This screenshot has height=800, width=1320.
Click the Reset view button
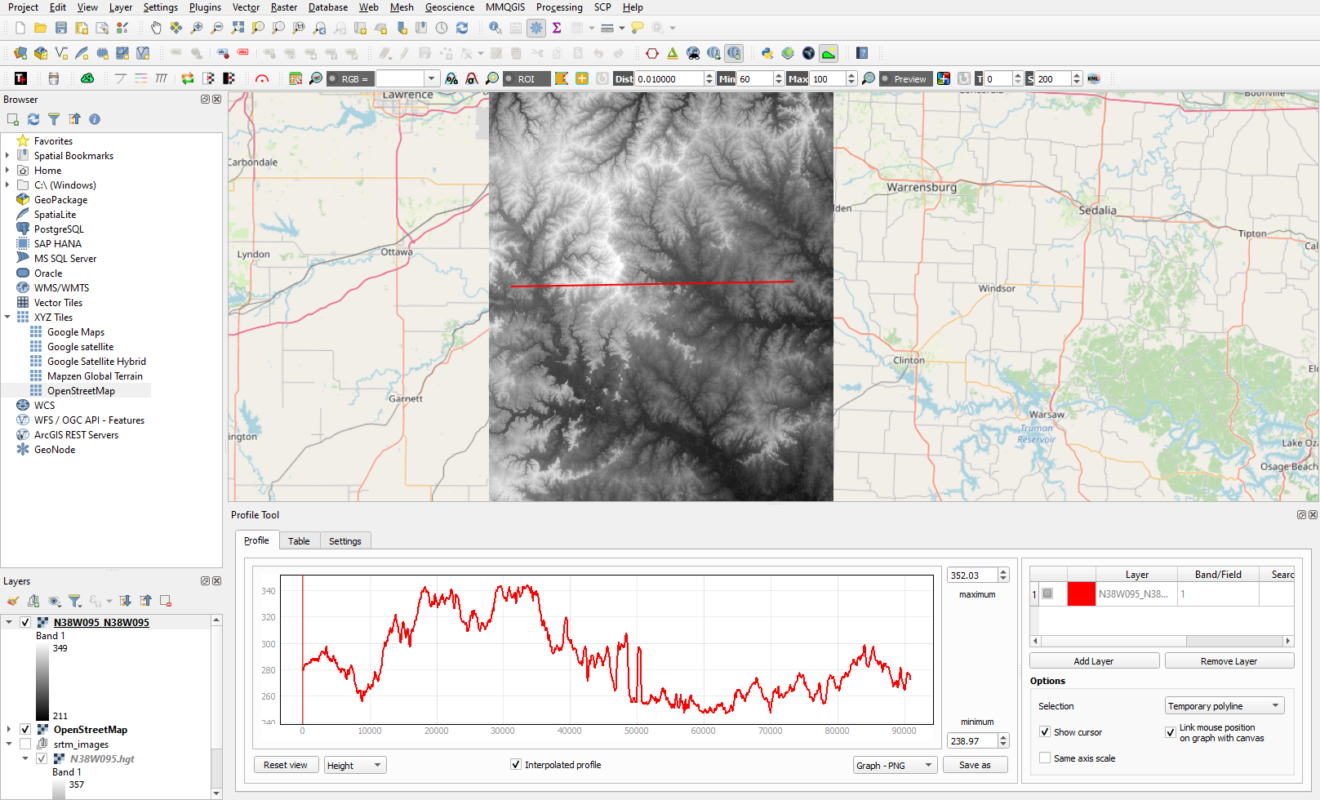tap(286, 765)
